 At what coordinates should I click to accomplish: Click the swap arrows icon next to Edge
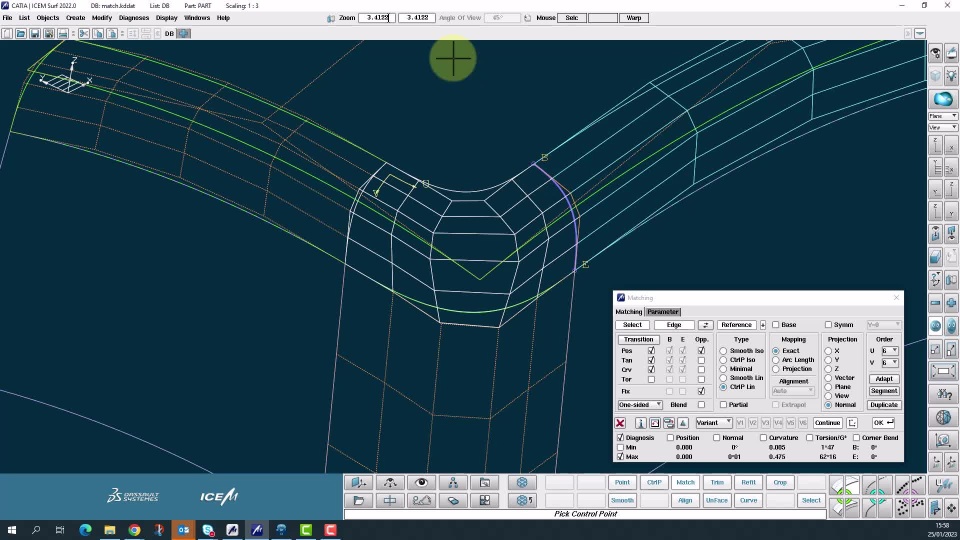(705, 325)
